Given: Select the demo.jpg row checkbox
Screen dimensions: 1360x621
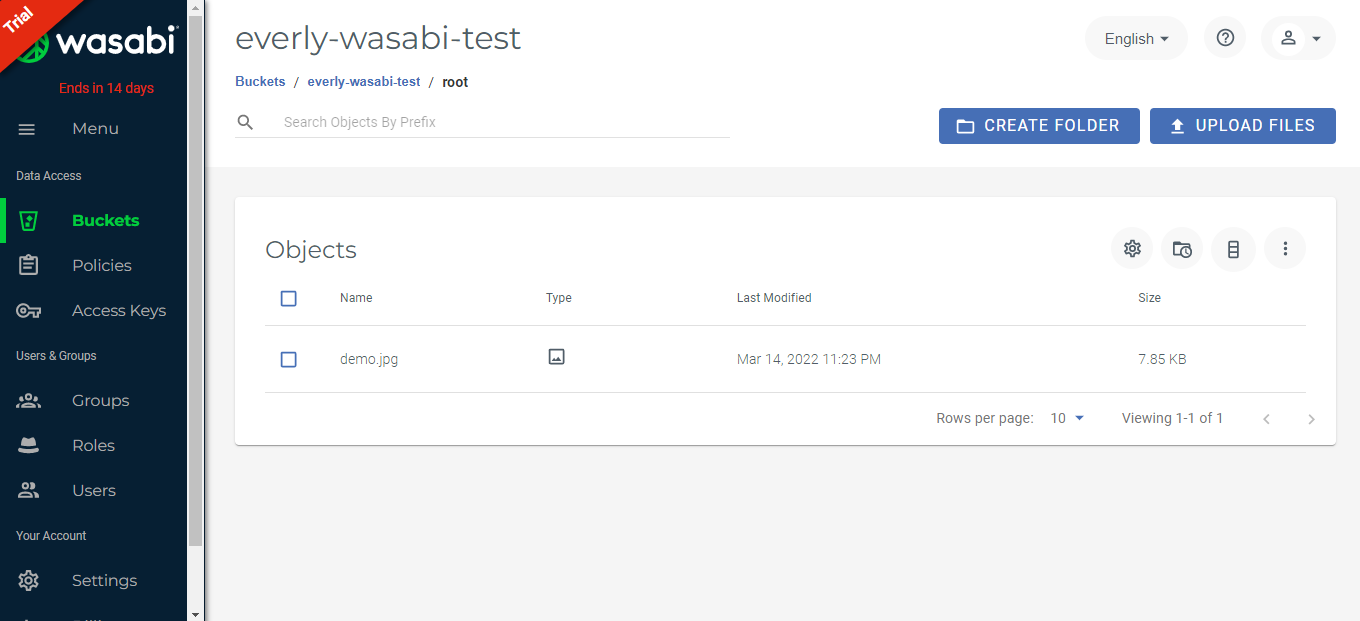Looking at the screenshot, I should click(288, 359).
